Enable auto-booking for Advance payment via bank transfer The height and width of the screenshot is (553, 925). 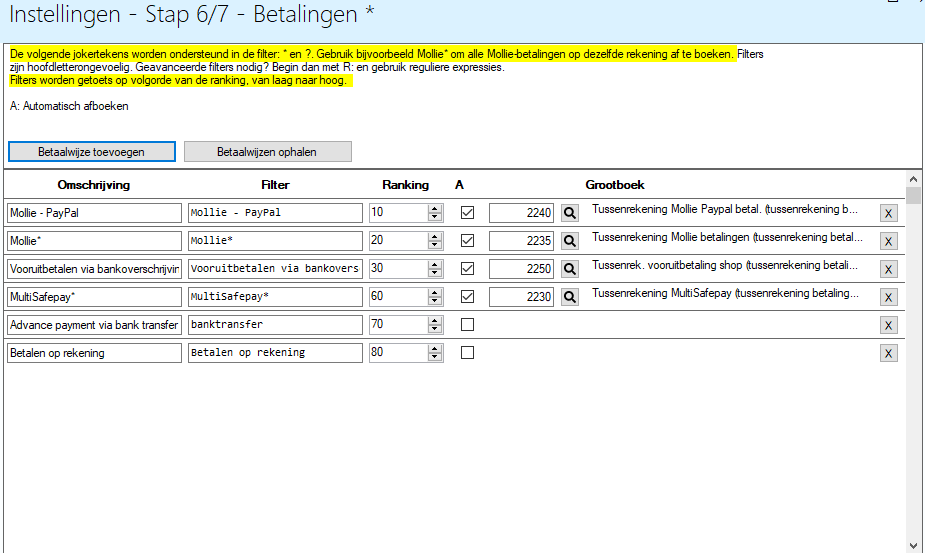[467, 325]
